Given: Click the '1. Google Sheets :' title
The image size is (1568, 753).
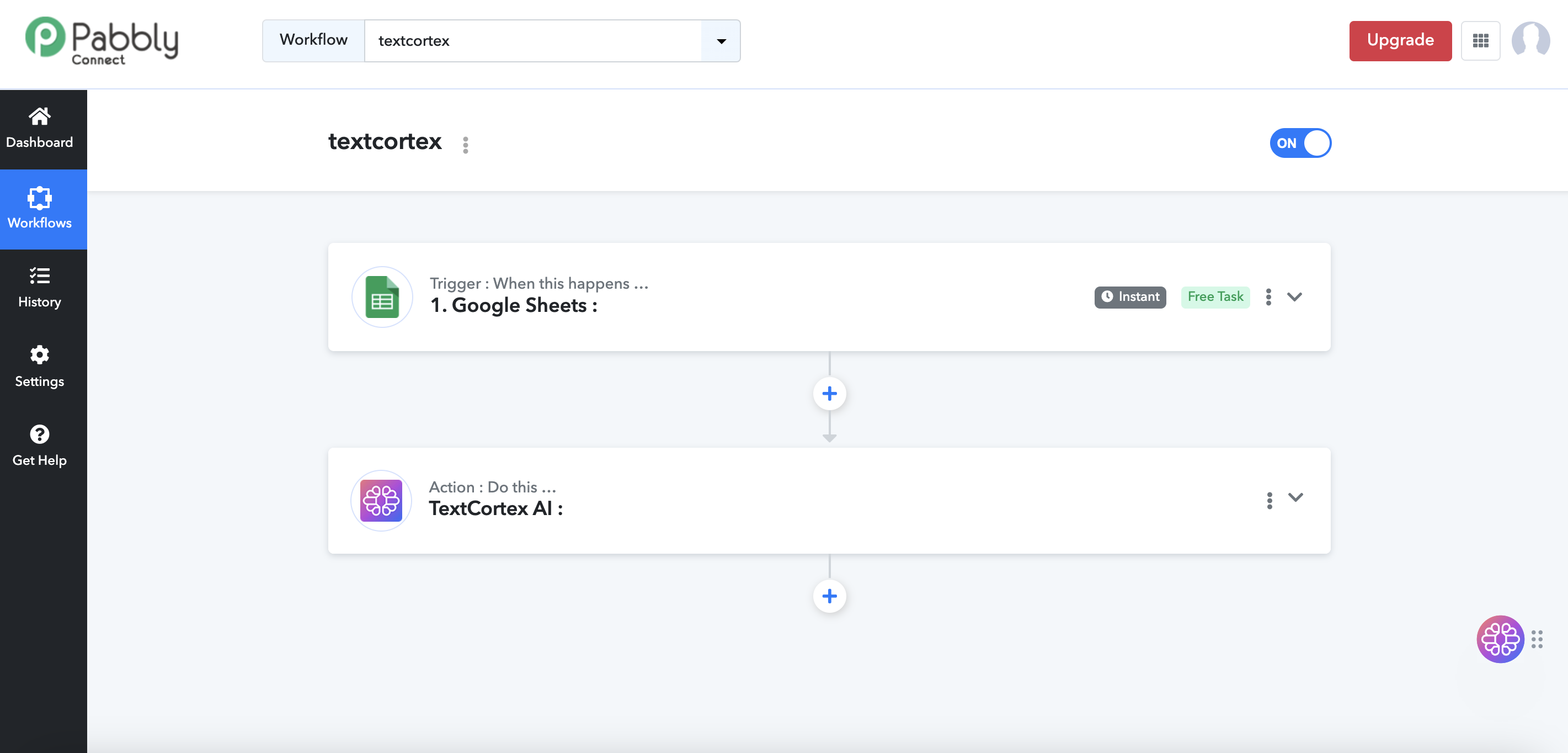Looking at the screenshot, I should pos(514,305).
